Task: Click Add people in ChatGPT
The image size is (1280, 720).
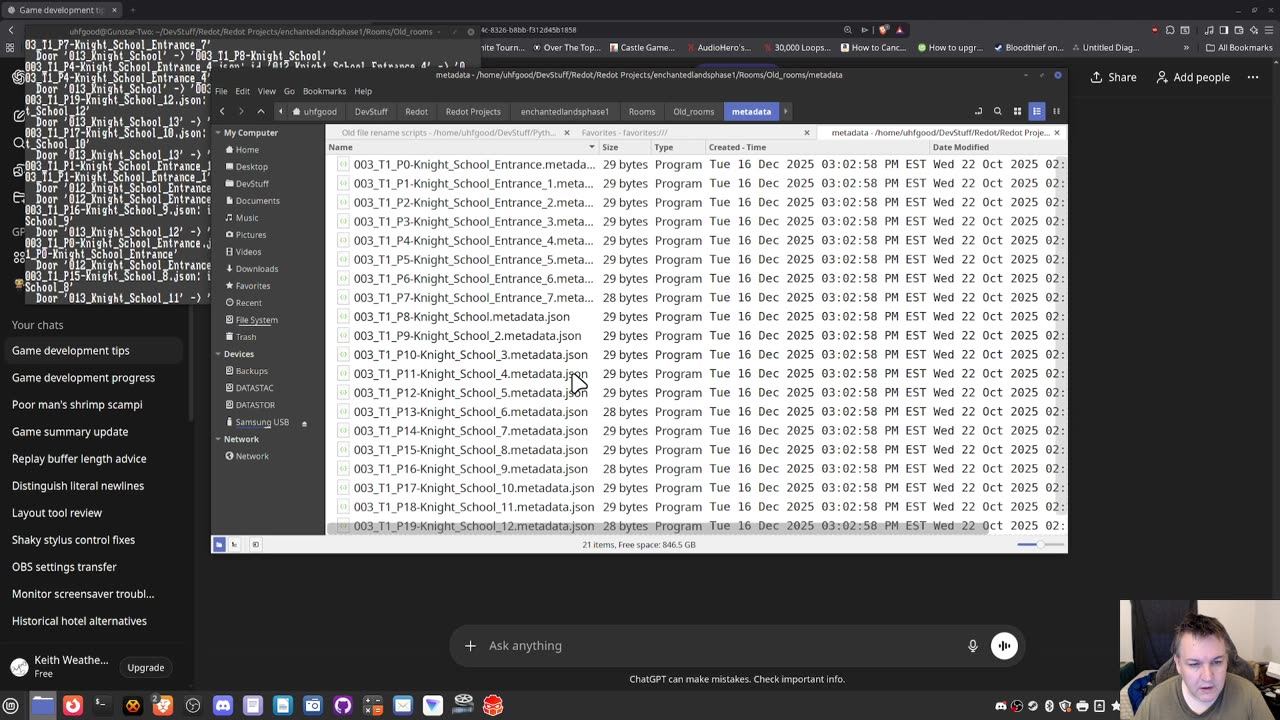Action: (1193, 77)
